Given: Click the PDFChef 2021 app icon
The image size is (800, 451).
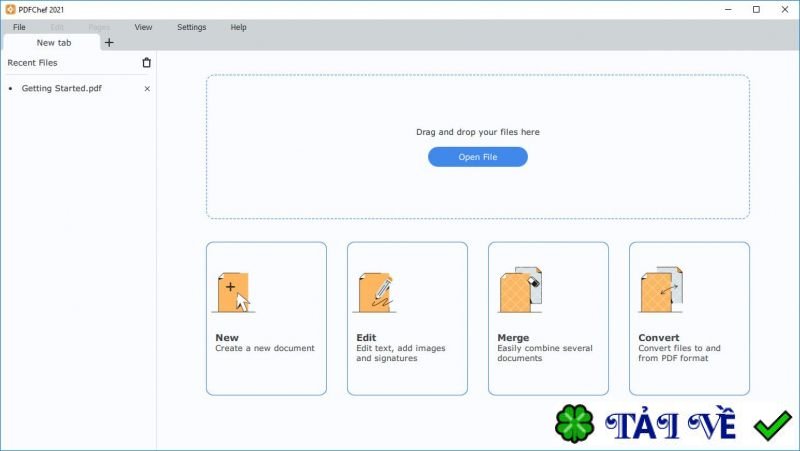Looking at the screenshot, I should (x=10, y=9).
